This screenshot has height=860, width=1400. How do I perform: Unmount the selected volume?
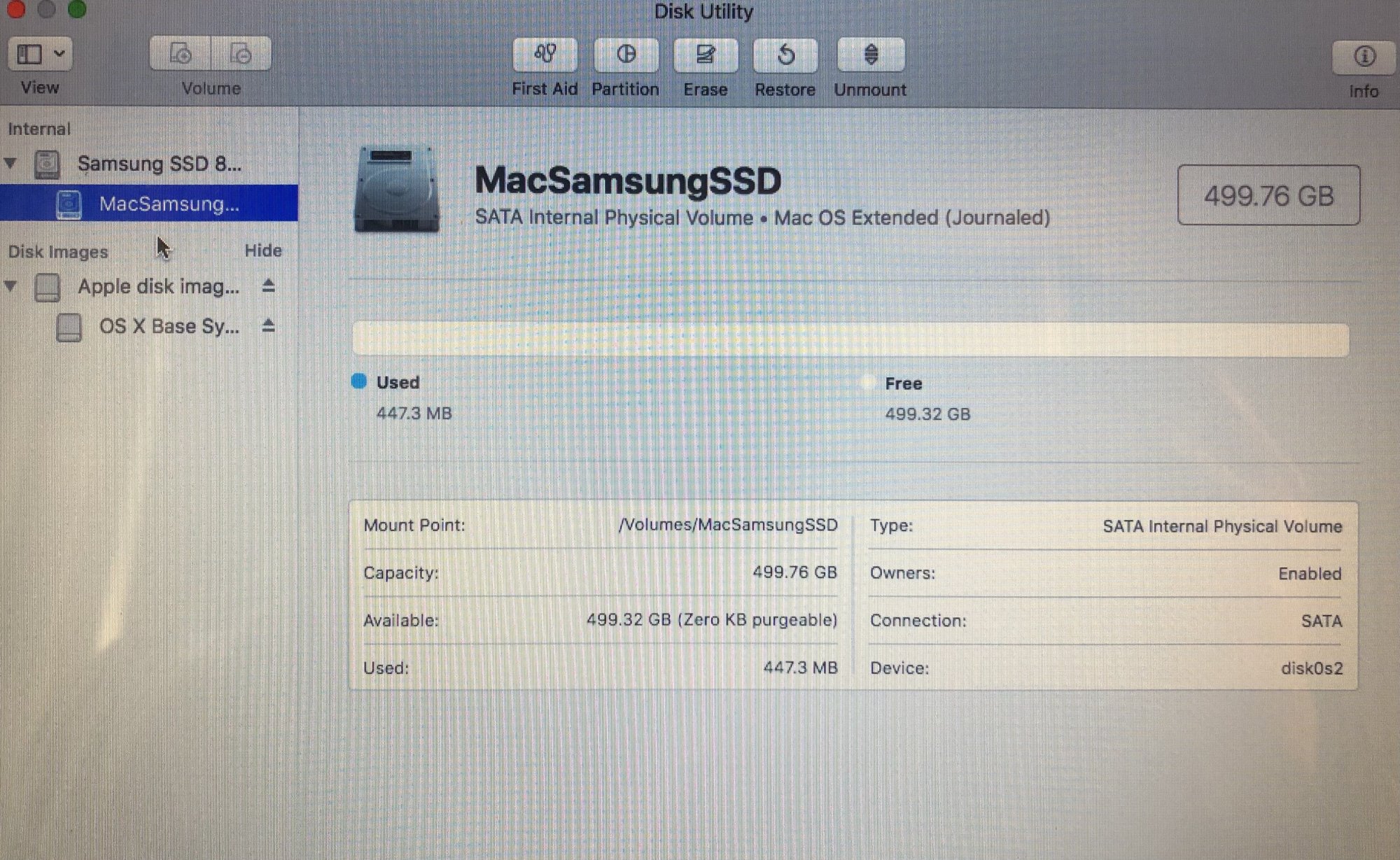click(x=870, y=55)
